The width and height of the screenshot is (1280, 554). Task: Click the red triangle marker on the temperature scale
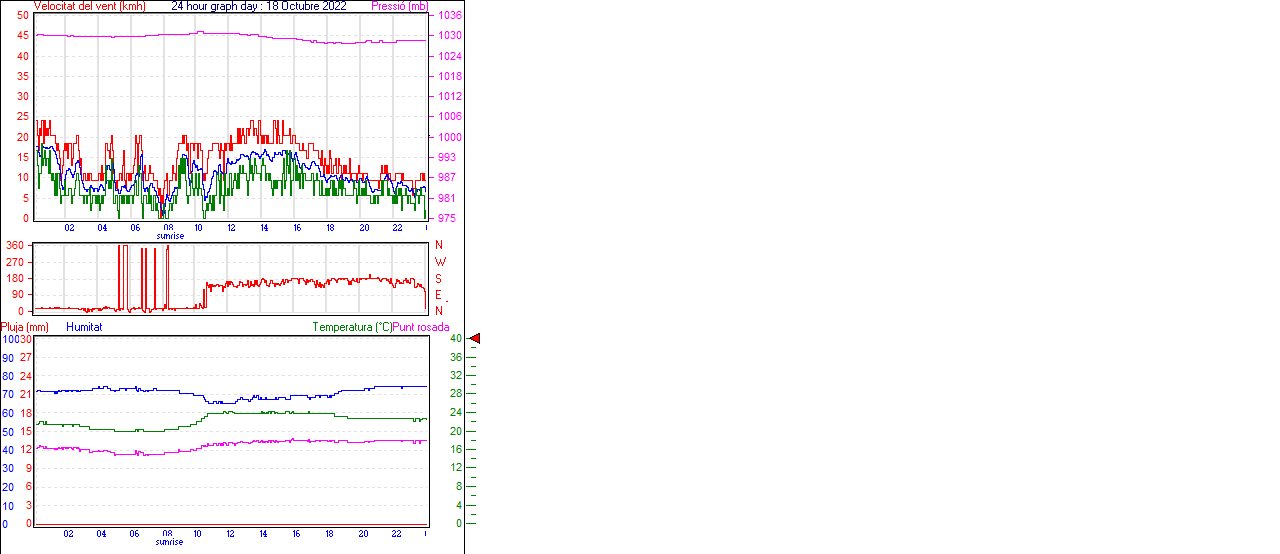475,339
